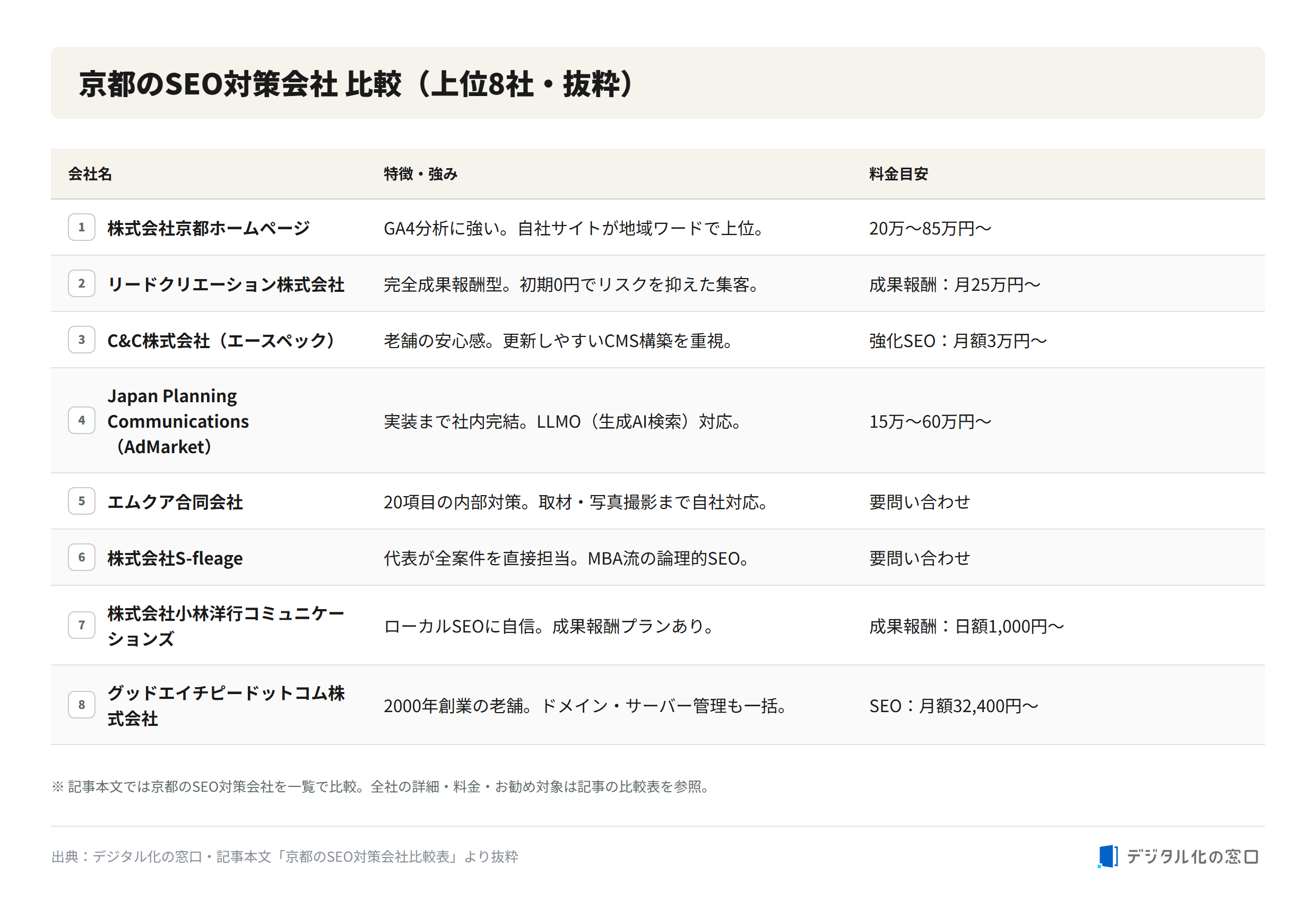Click 要問い合わせ in エムクア合同会社 row
The image size is (1316, 918).
coord(920,502)
